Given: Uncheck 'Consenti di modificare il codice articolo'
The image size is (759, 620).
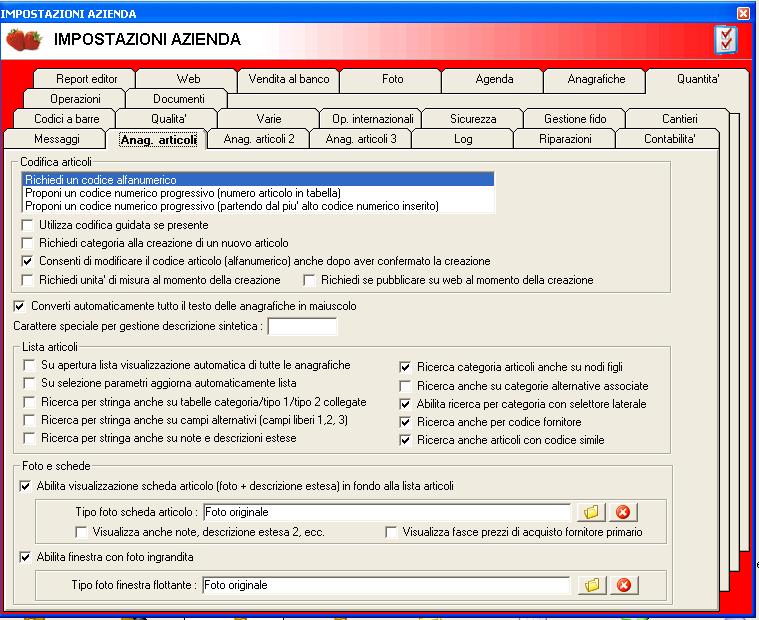Looking at the screenshot, I should 28,261.
